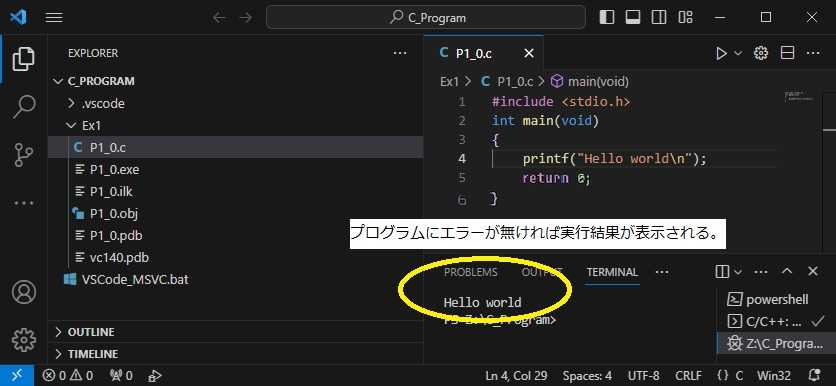Close the P1_0.c editor tab
This screenshot has height=386, width=836.
point(528,53)
